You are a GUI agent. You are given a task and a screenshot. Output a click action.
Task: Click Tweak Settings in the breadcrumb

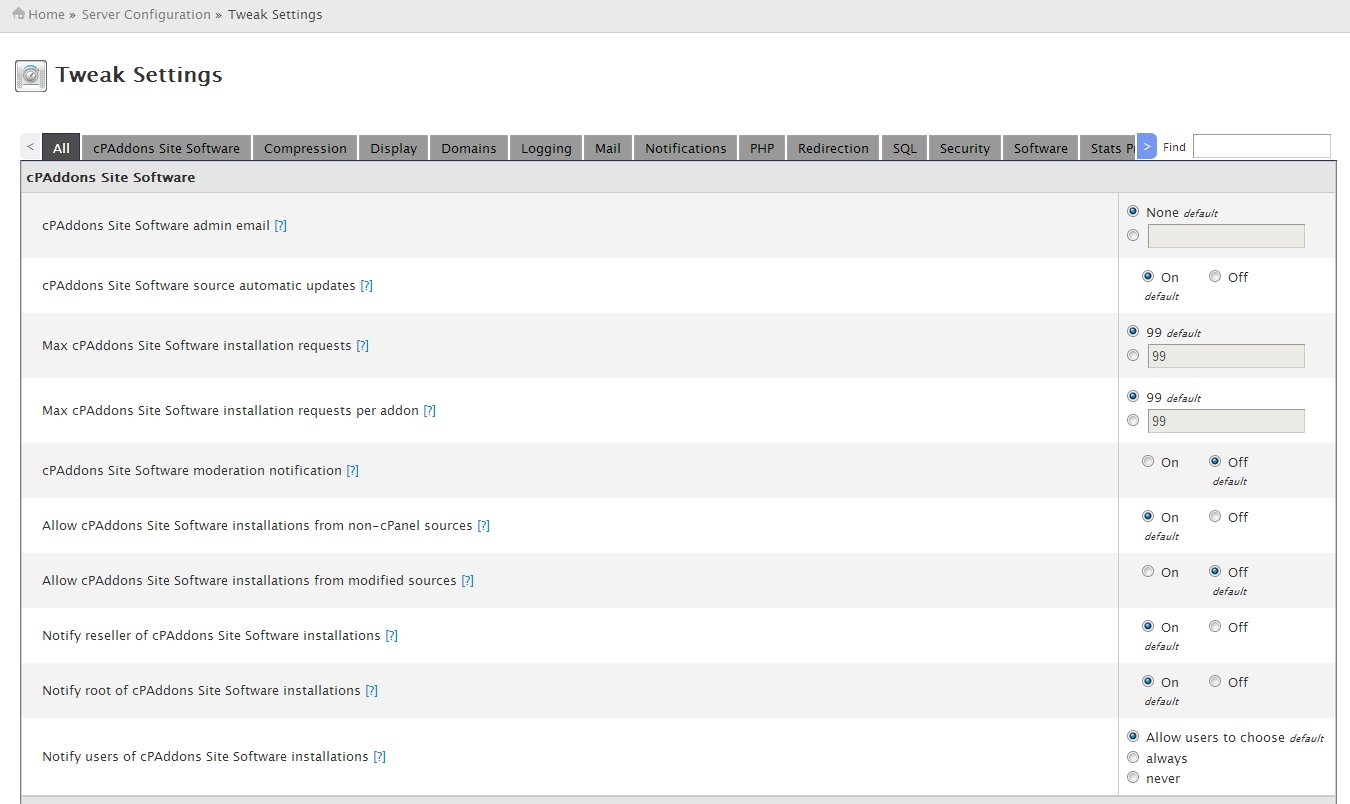point(275,15)
